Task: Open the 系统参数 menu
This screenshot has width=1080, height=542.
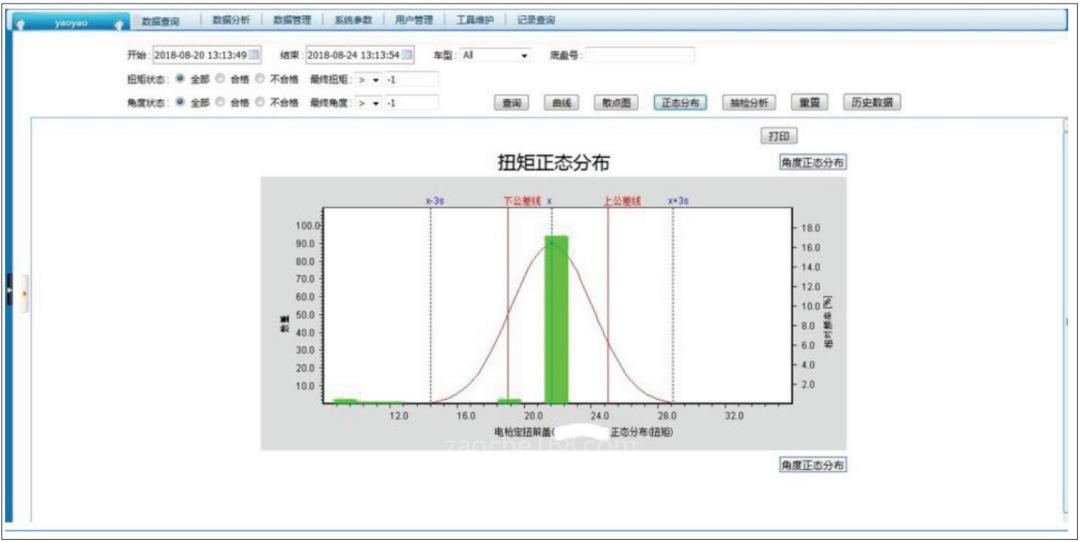Action: click(353, 20)
